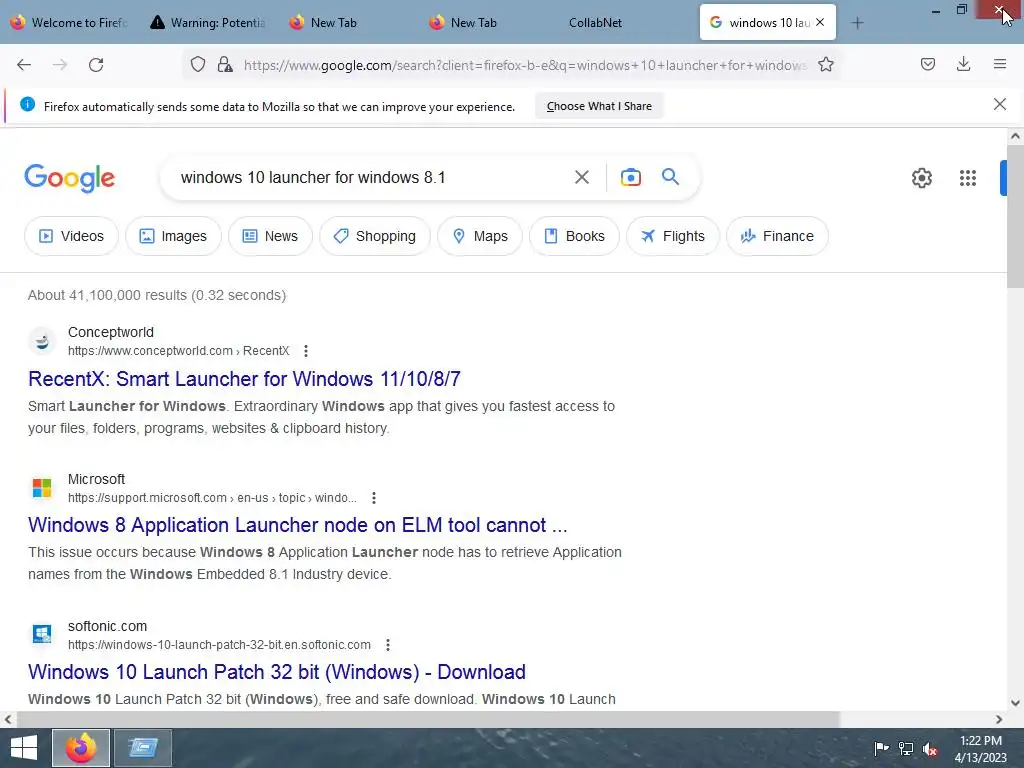The height and width of the screenshot is (768, 1024).
Task: Click the scroll left arrow
Action: 8,720
